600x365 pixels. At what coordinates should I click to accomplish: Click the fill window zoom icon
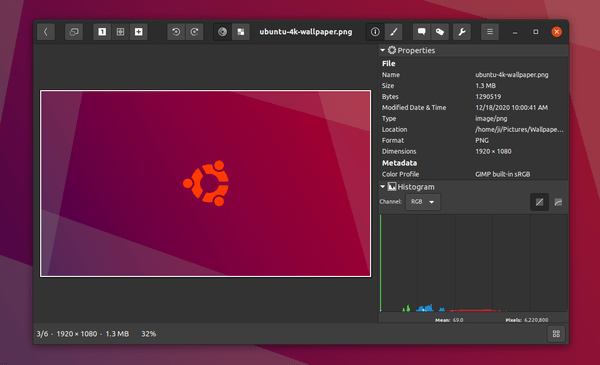click(139, 32)
